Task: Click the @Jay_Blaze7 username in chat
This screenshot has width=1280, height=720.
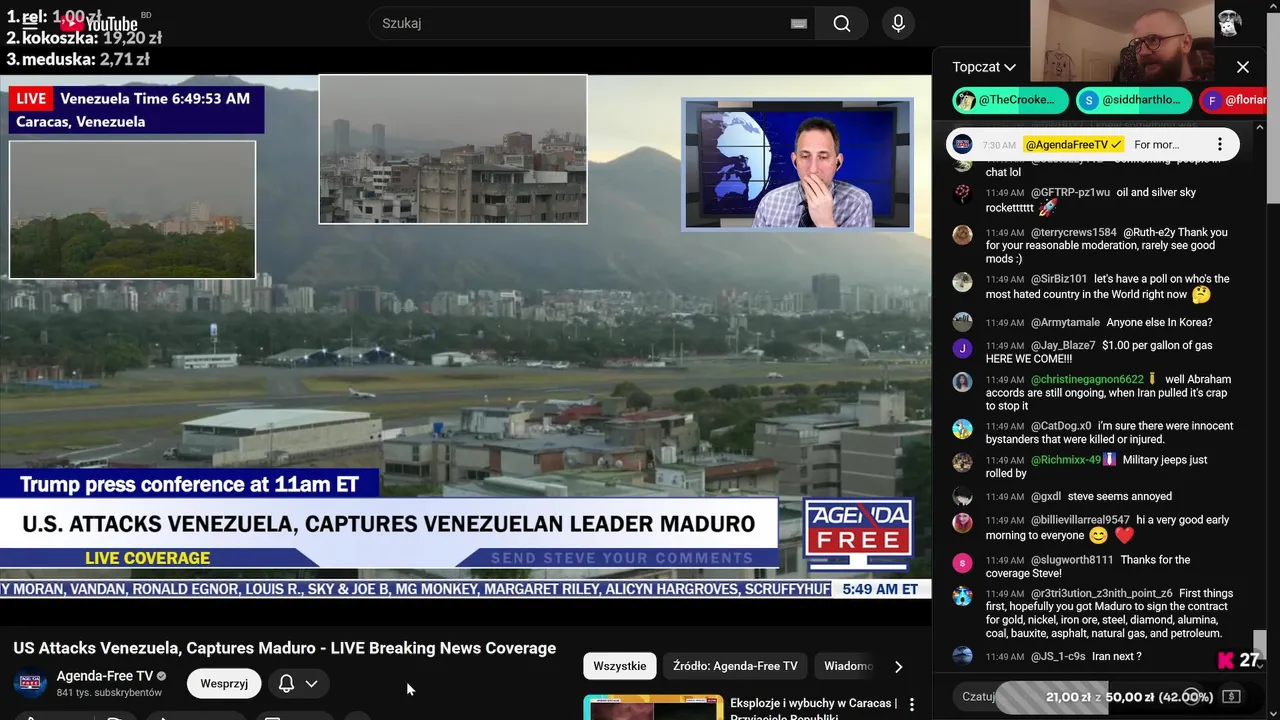Action: pyautogui.click(x=1062, y=345)
